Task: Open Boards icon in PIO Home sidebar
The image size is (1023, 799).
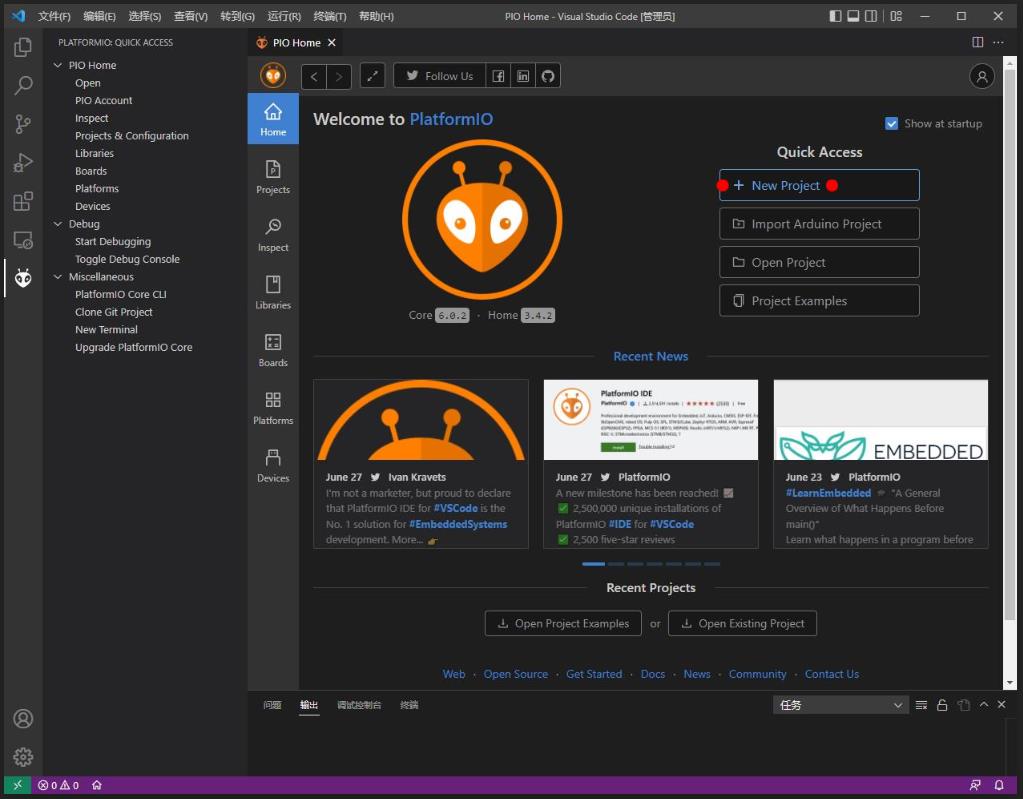Action: [x=273, y=350]
